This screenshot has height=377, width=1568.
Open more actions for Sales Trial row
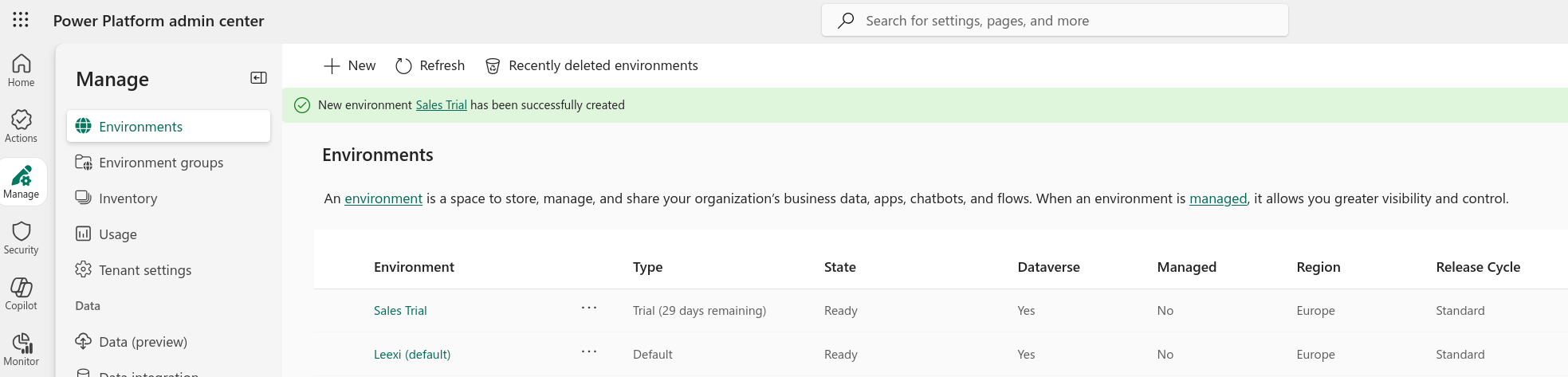(589, 308)
